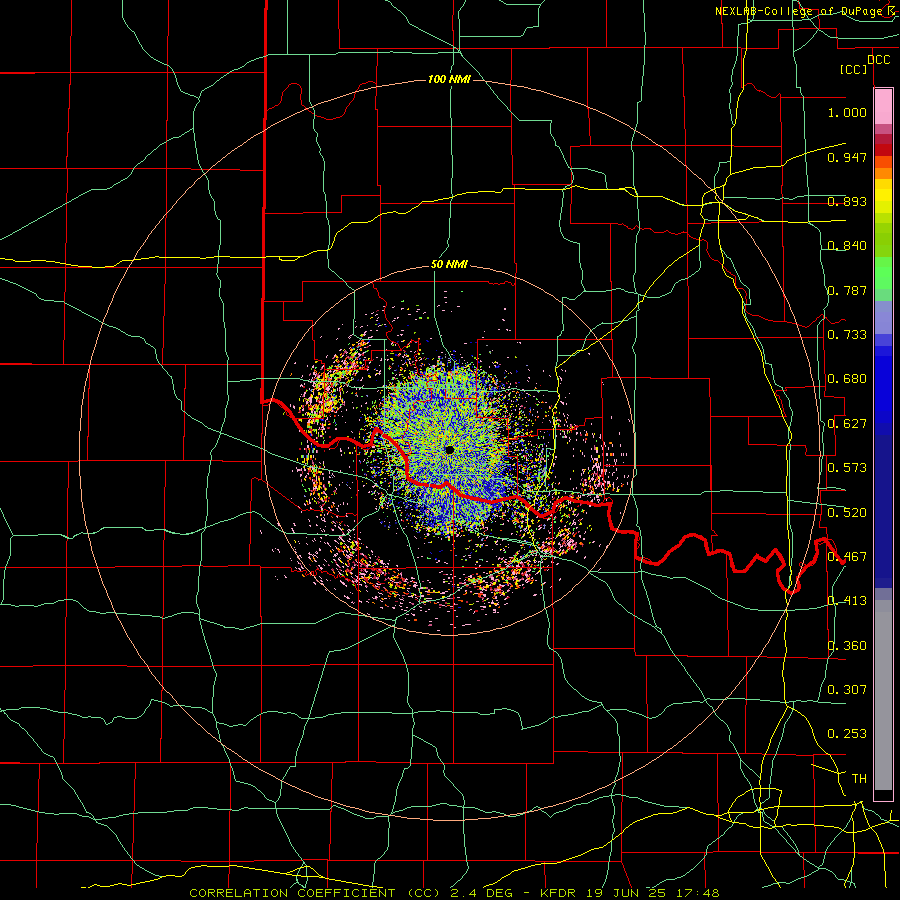Click the bright green color bar segment
This screenshot has width=900, height=900.
[883, 273]
